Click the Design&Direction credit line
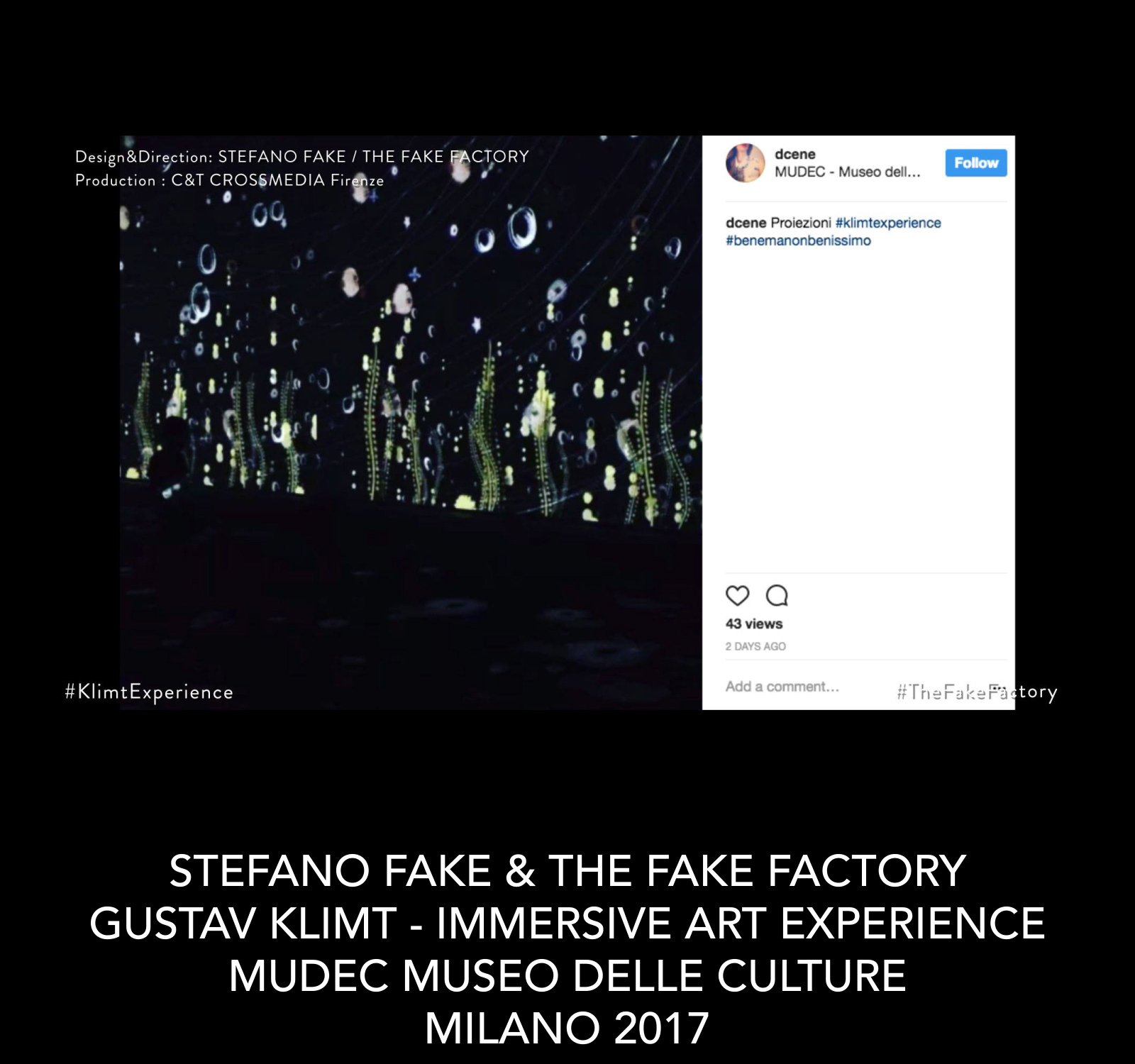1135x1064 pixels. (x=302, y=157)
